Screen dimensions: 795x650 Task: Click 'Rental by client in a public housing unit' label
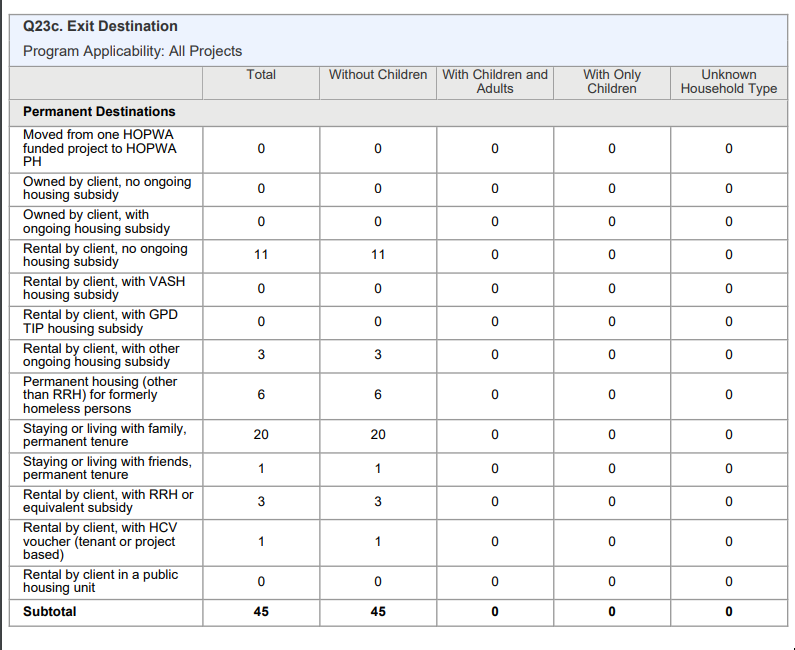point(100,581)
